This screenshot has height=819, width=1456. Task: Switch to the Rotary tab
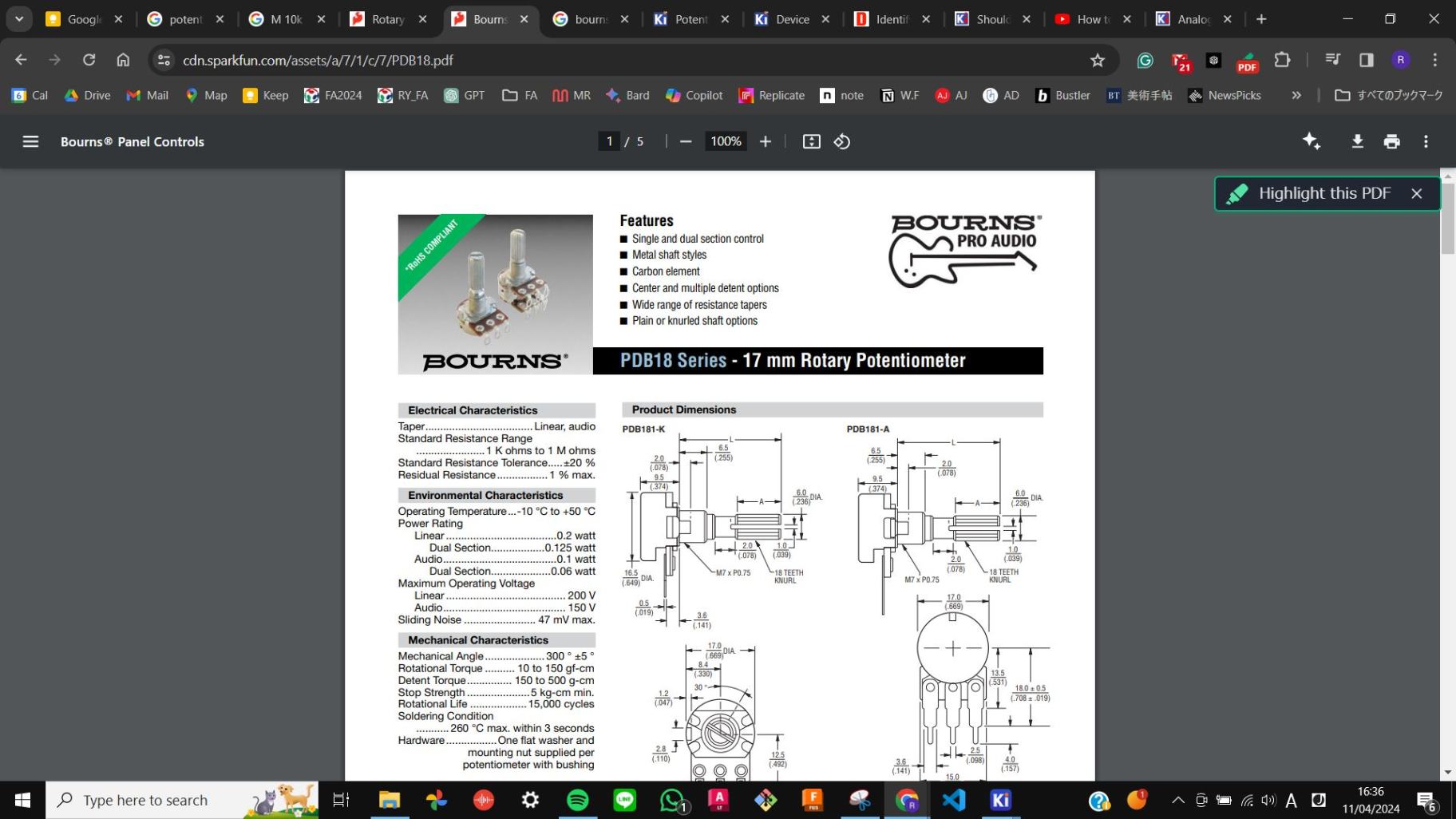pos(388,19)
